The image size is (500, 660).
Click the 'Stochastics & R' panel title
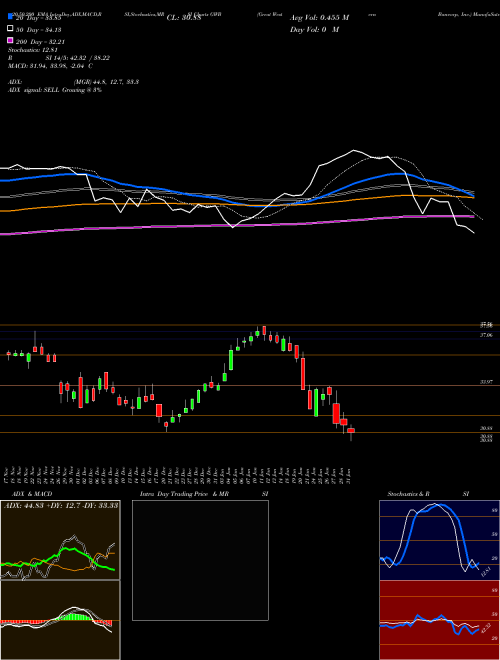(409, 494)
